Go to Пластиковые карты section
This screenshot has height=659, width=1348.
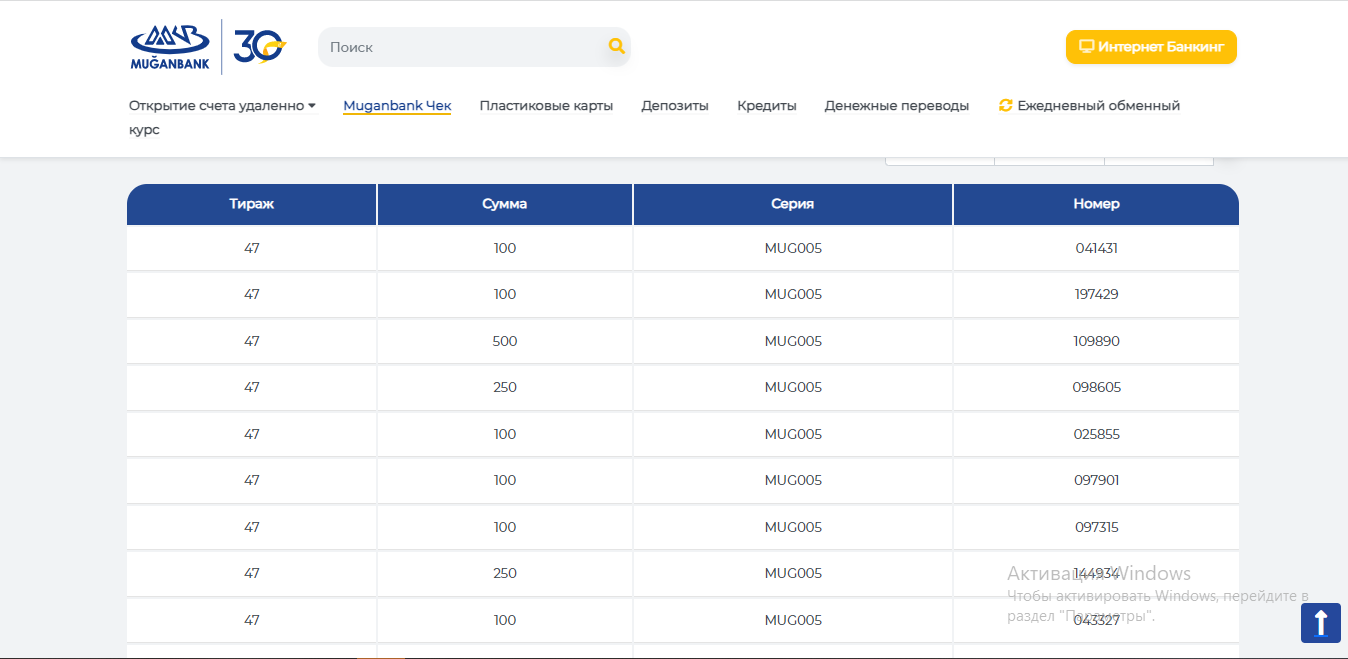(x=546, y=106)
